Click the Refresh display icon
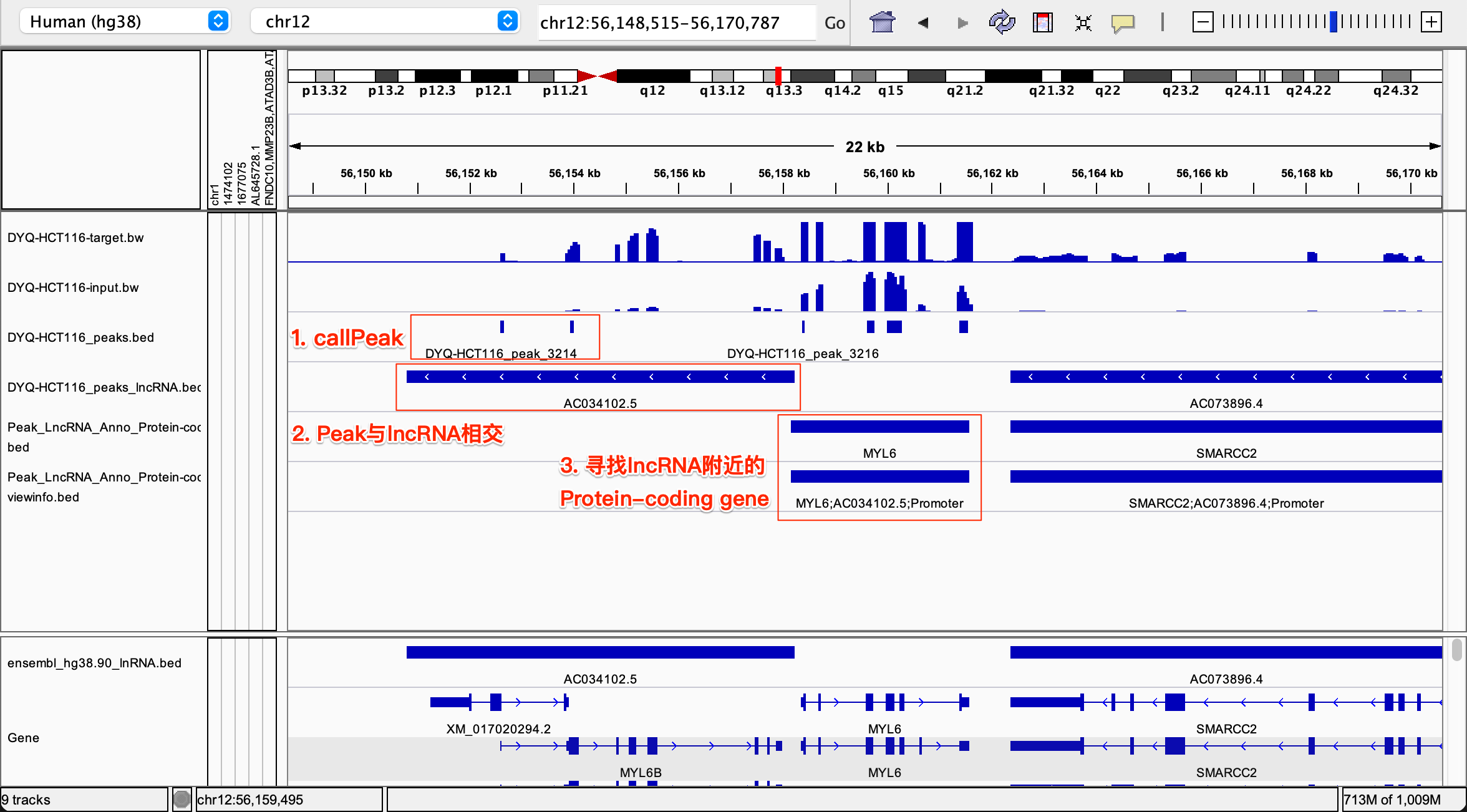The image size is (1467, 812). (1002, 22)
